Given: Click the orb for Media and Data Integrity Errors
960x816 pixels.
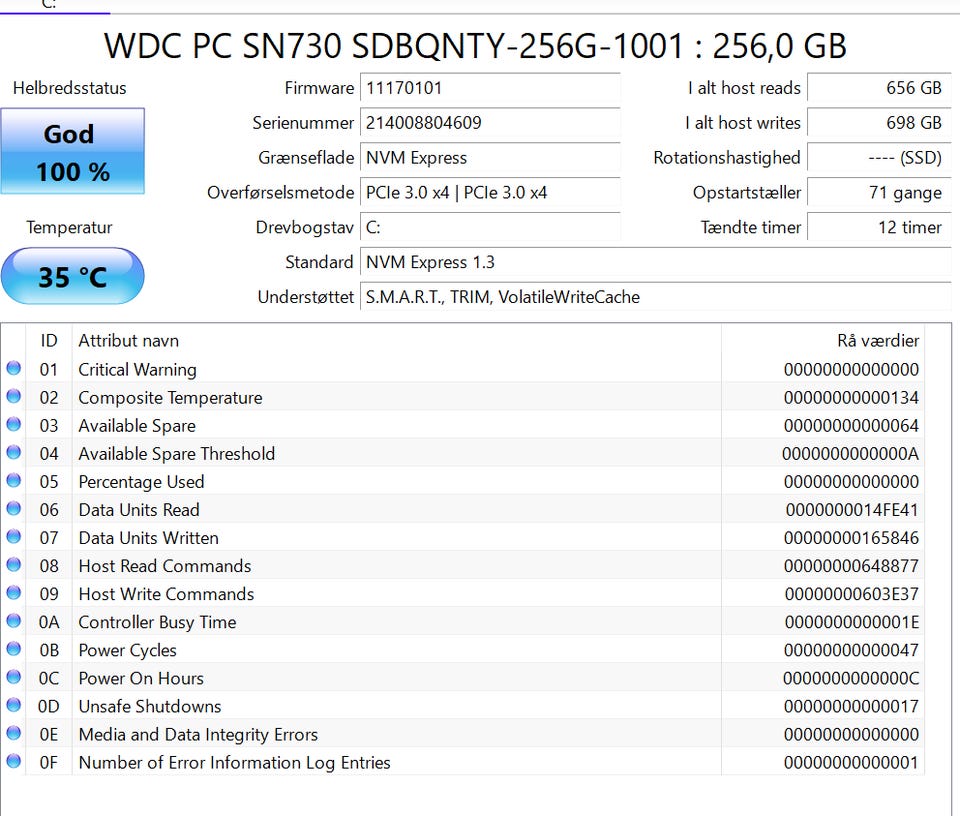Looking at the screenshot, I should point(14,733).
